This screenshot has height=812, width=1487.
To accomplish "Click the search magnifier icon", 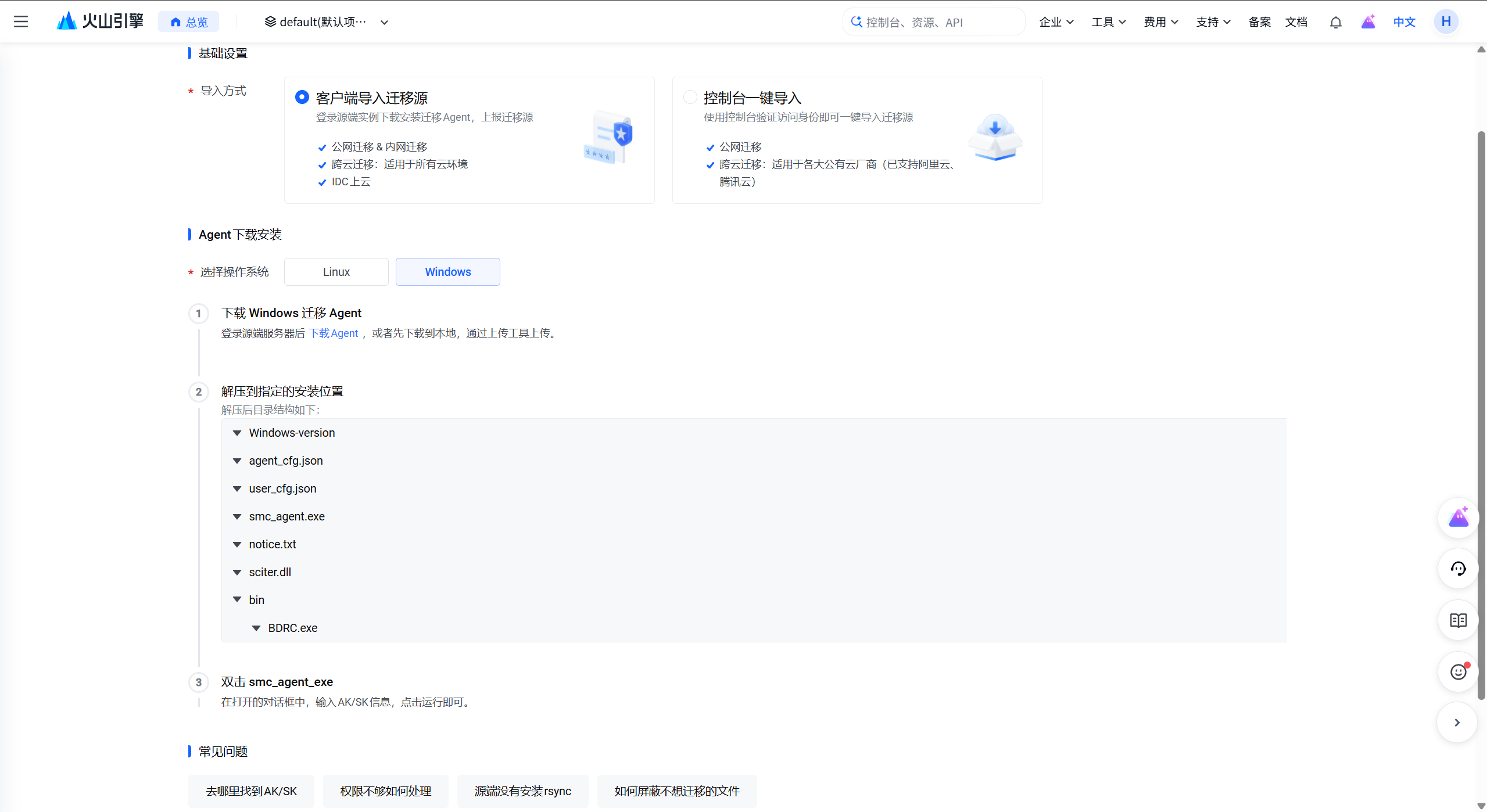I will 856,22.
